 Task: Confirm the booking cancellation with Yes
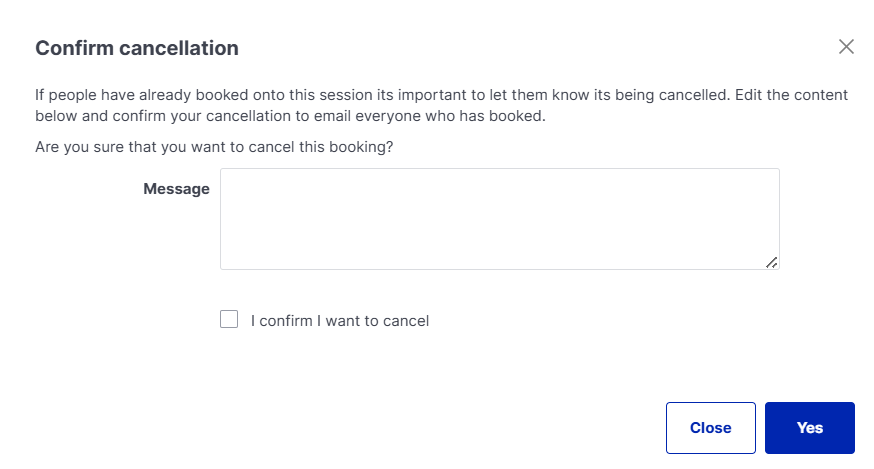809,427
